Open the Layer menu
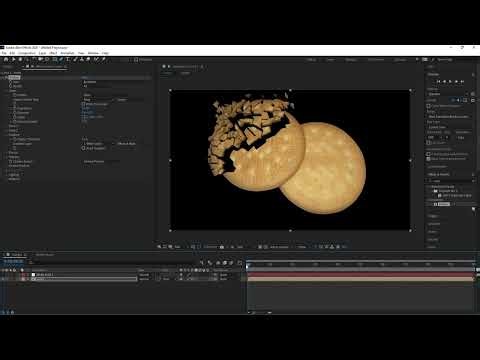480x360 pixels. [x=42, y=53]
